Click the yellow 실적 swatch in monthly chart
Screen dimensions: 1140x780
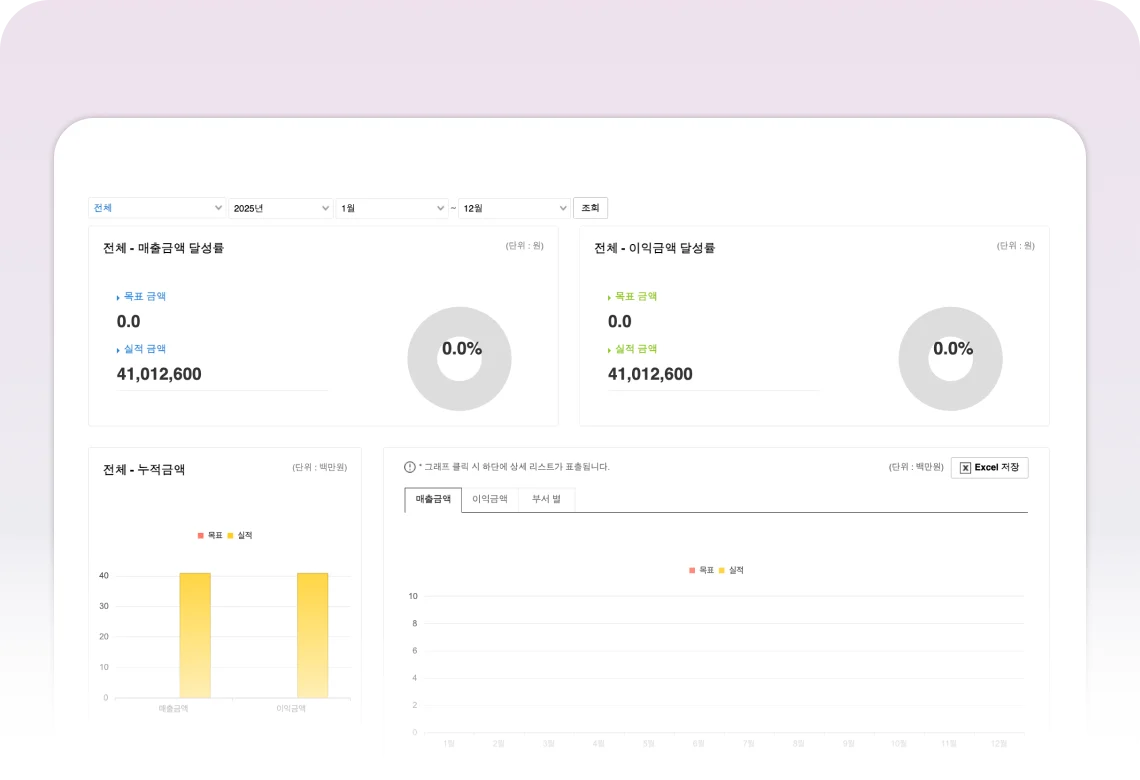pyautogui.click(x=722, y=570)
